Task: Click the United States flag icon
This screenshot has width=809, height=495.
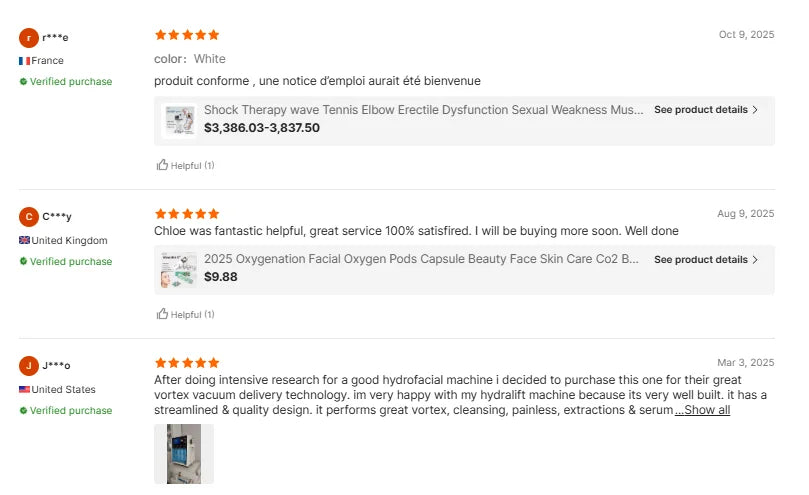Action: [24, 389]
